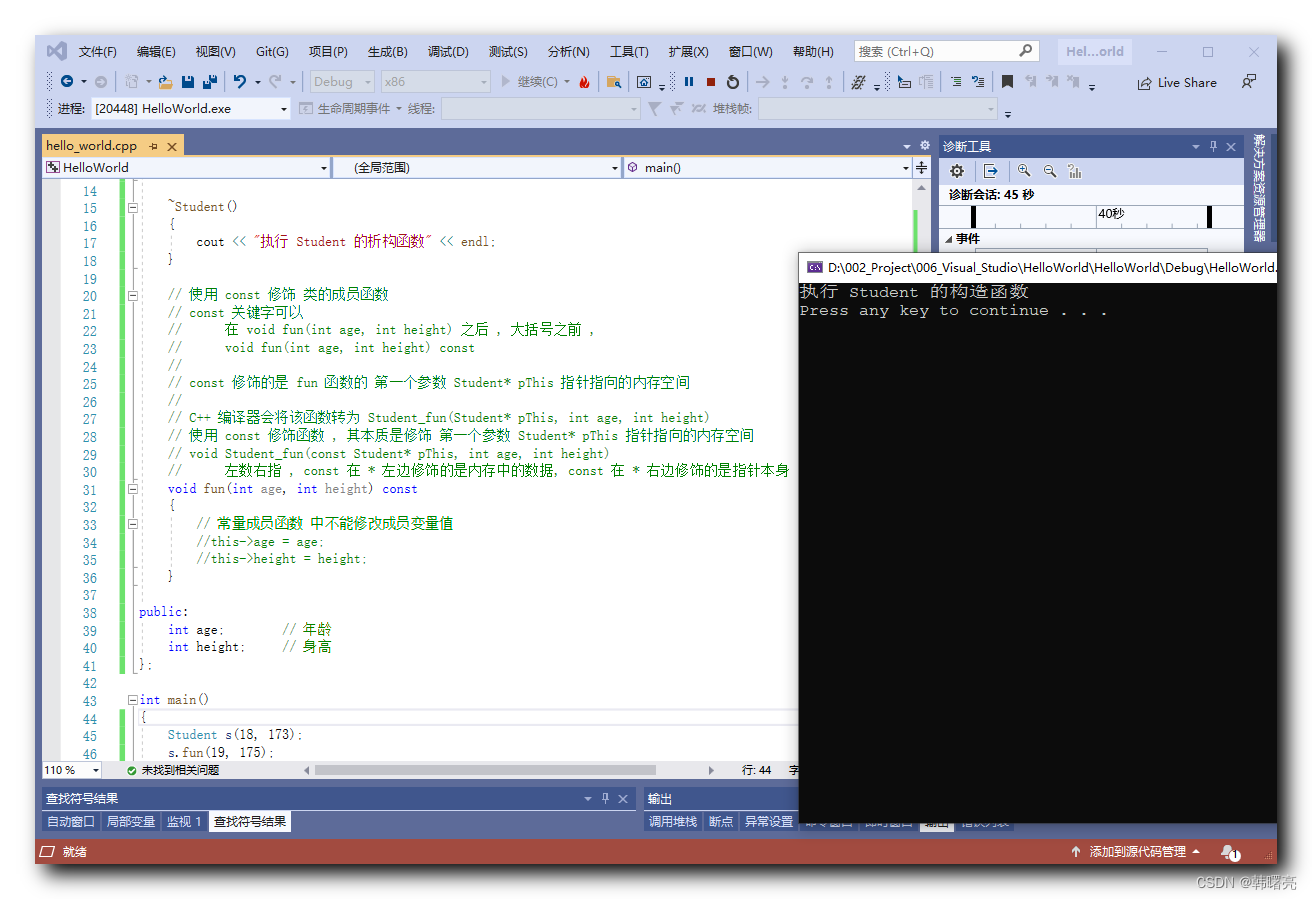Collapse the int main() code block
Screen dimensions: 1312x899
click(x=133, y=700)
